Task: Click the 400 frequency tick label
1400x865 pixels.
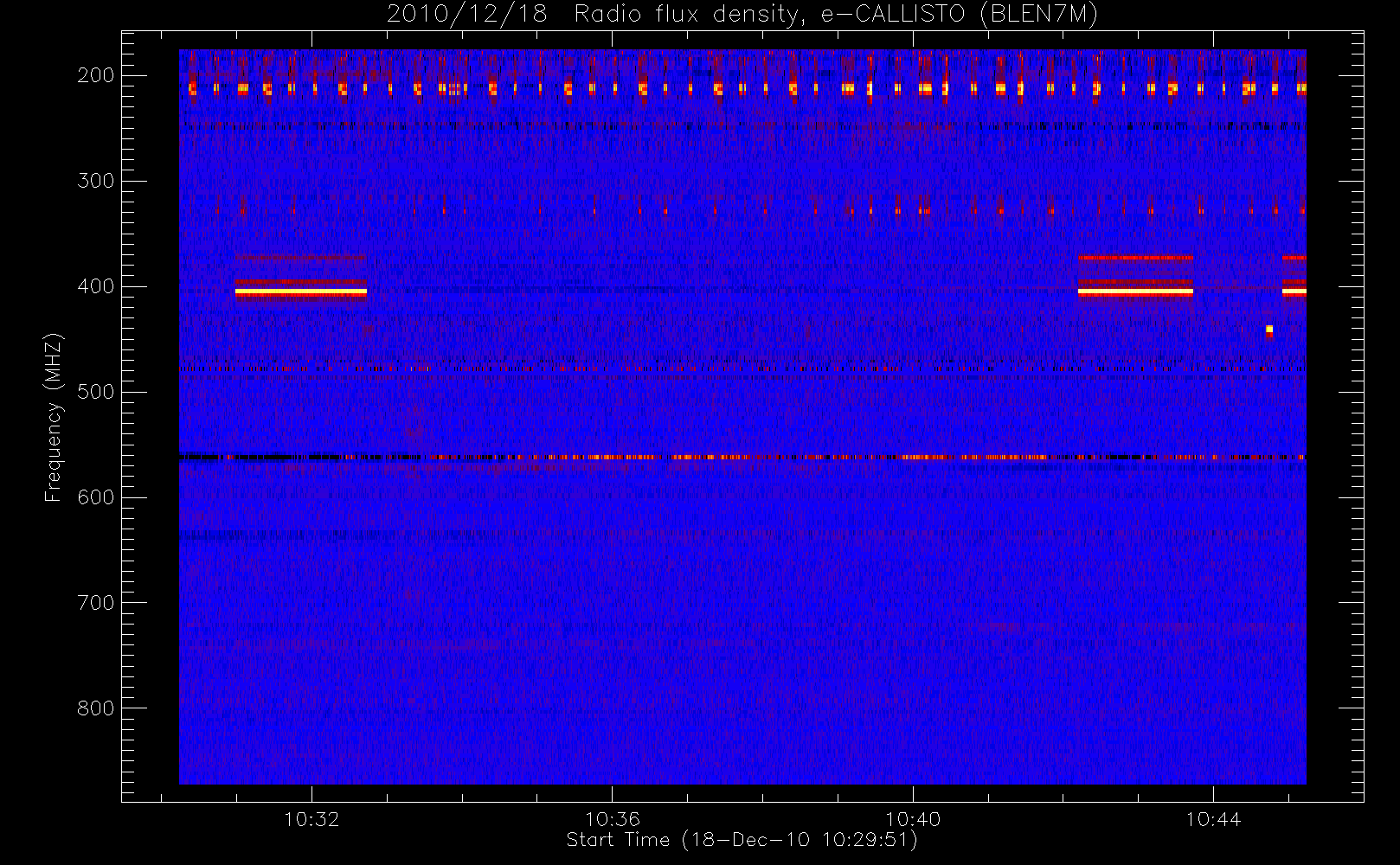Action: [96, 286]
